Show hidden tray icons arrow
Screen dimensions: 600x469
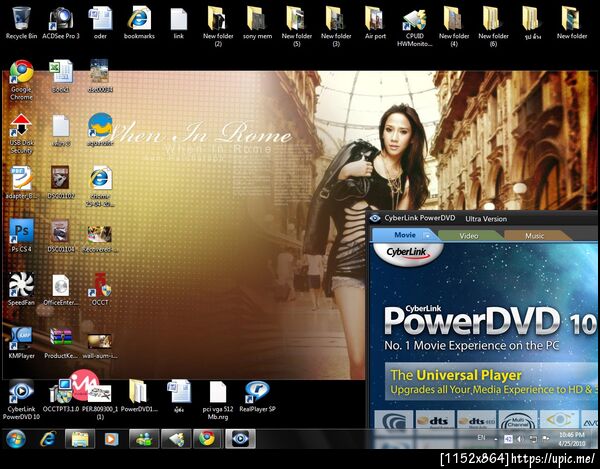click(x=496, y=439)
